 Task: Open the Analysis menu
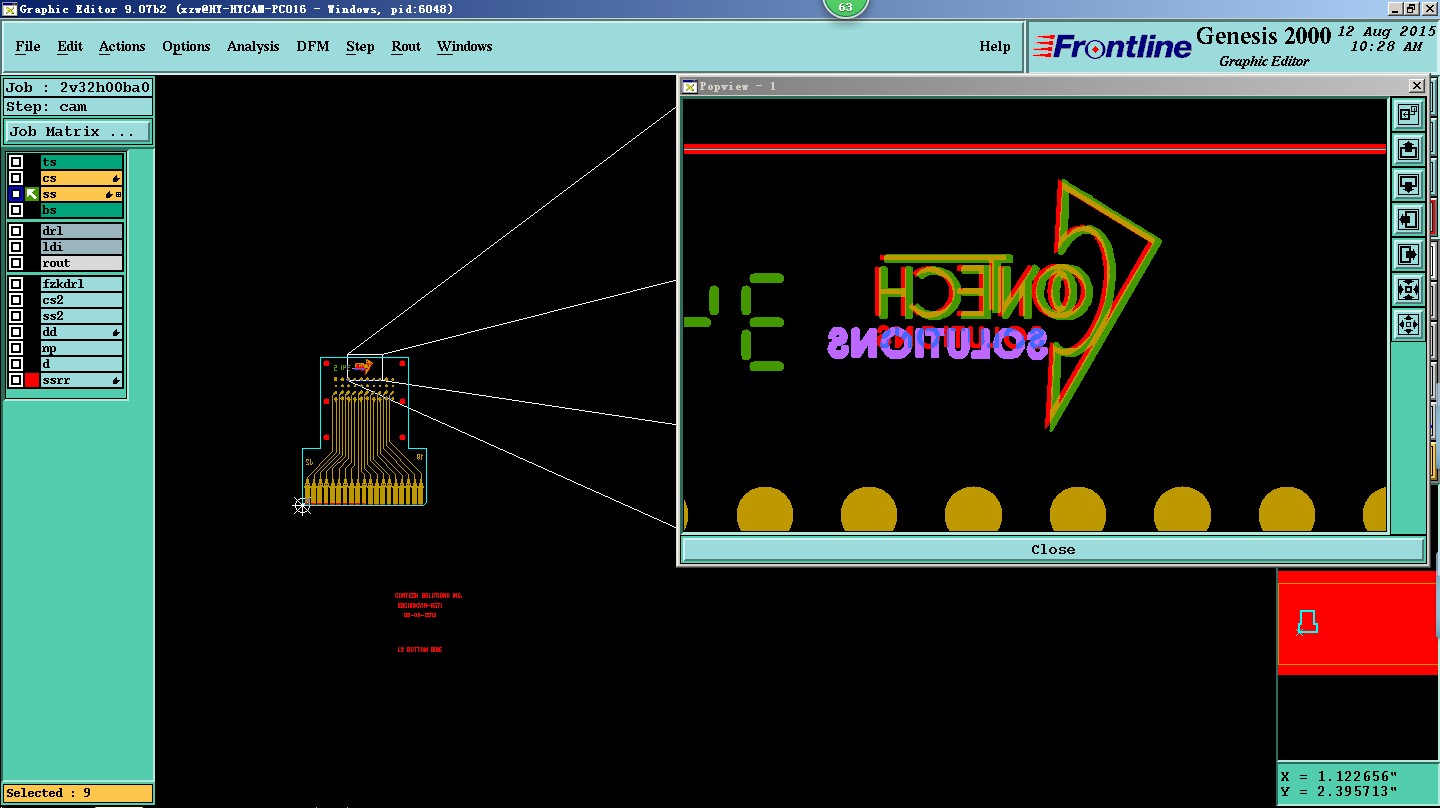(253, 46)
